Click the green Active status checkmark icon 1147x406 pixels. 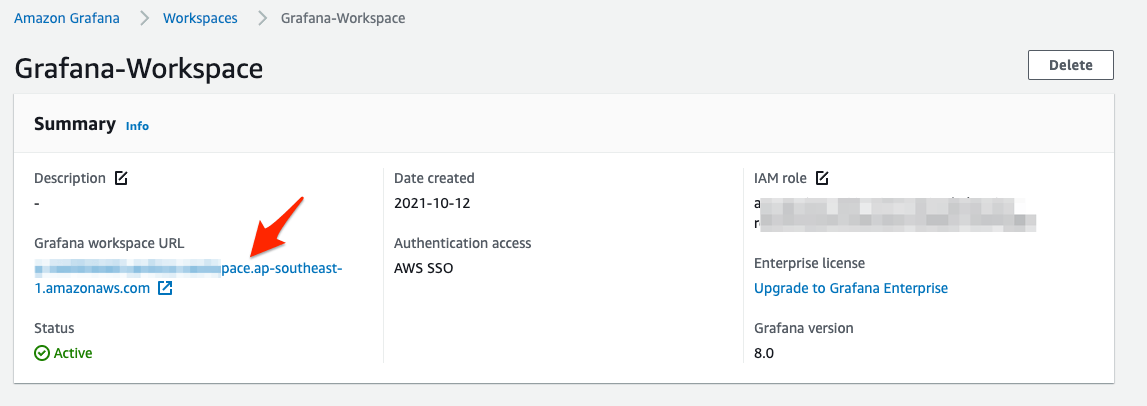pos(42,353)
